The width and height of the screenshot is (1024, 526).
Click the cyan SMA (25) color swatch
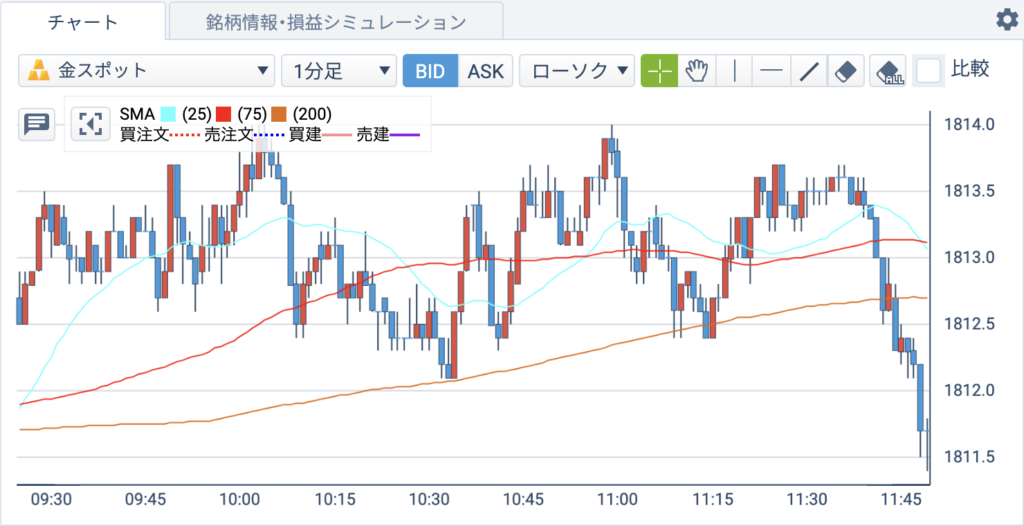click(x=168, y=115)
